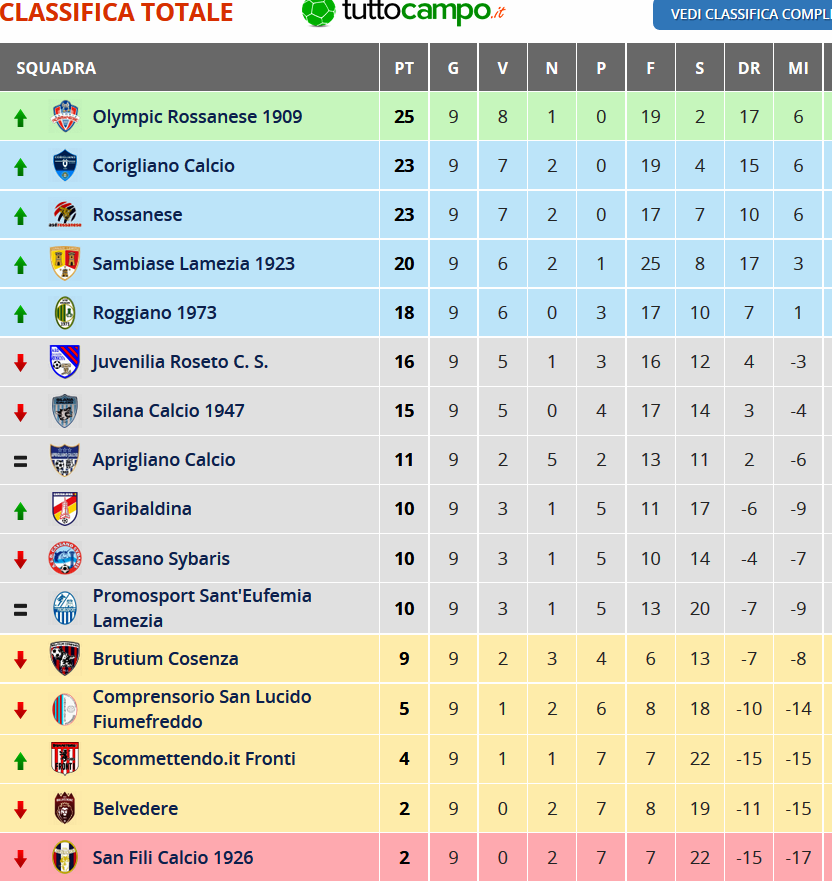Open the Juvenilia Roseto C. S. crest
The width and height of the screenshot is (832, 881).
pos(65,361)
